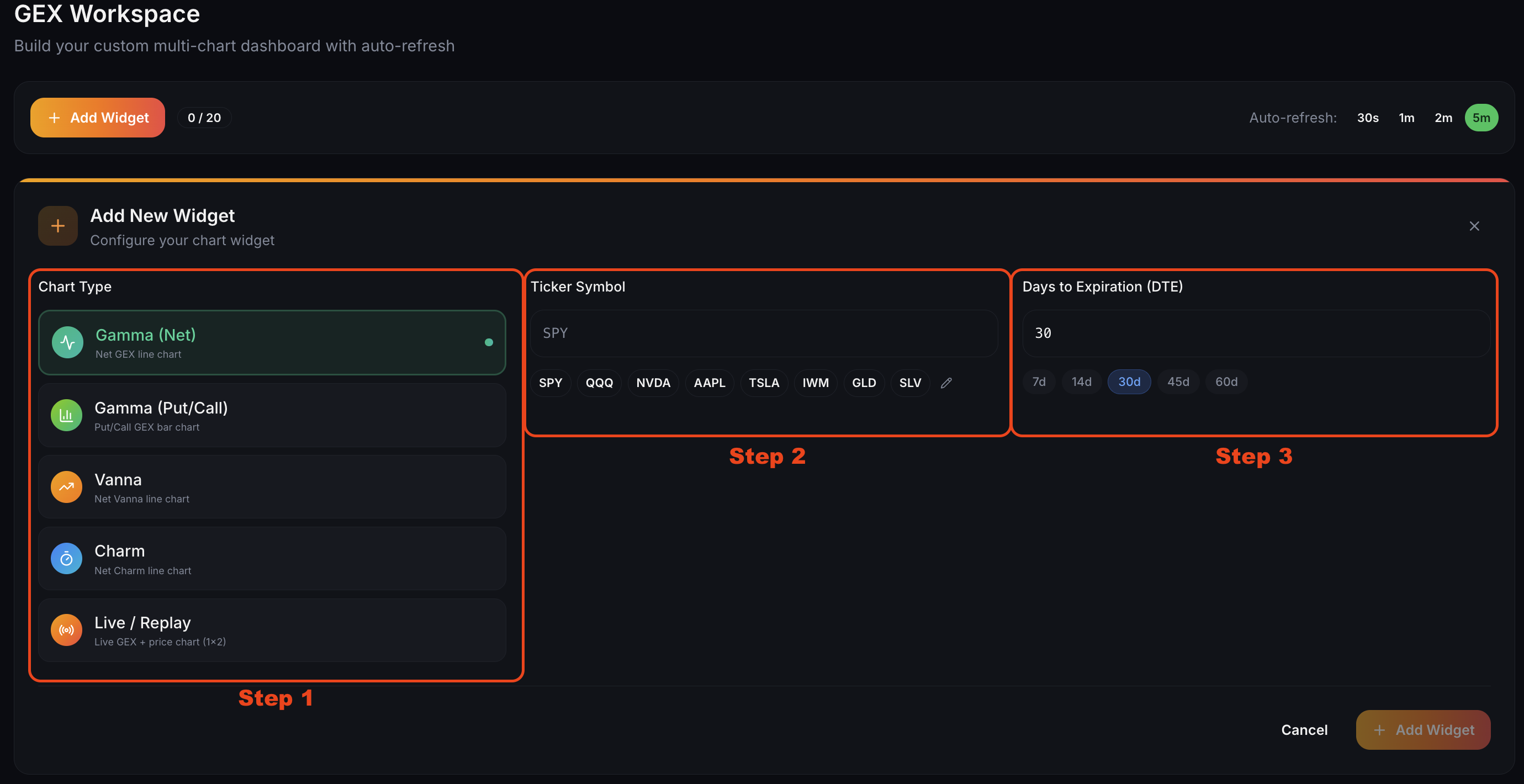Choose the Charm chart type
The image size is (1524, 784).
[x=272, y=559]
